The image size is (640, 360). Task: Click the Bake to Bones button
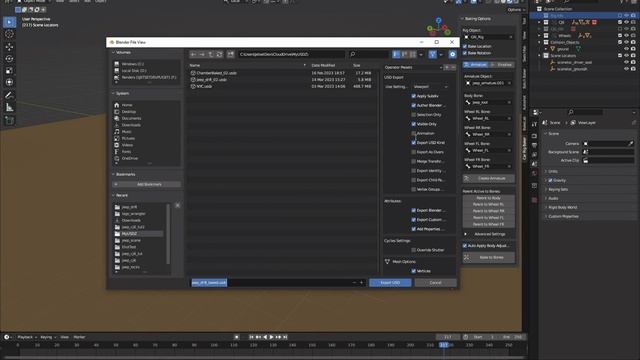[x=489, y=257]
